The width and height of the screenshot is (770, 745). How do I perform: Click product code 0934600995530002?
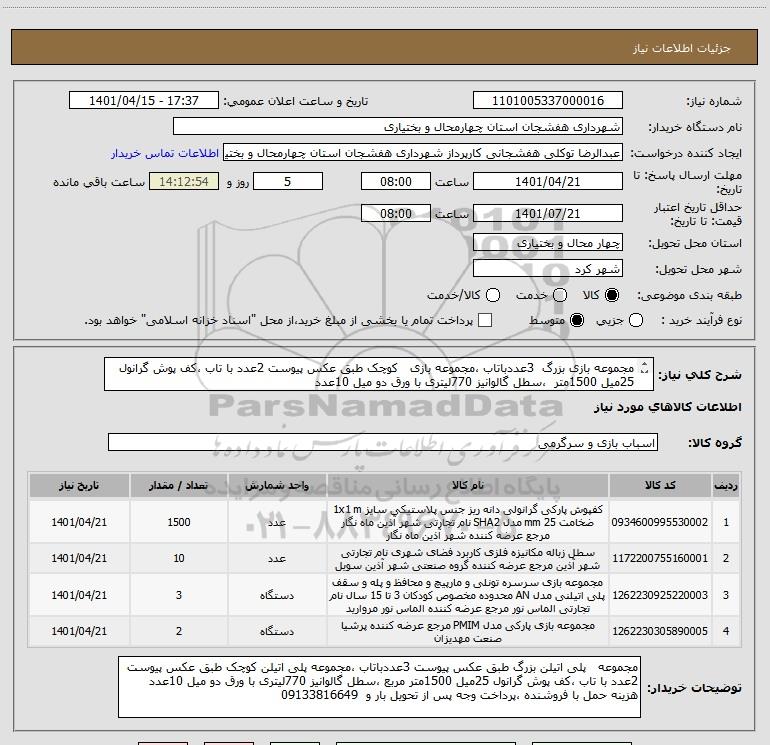click(660, 522)
